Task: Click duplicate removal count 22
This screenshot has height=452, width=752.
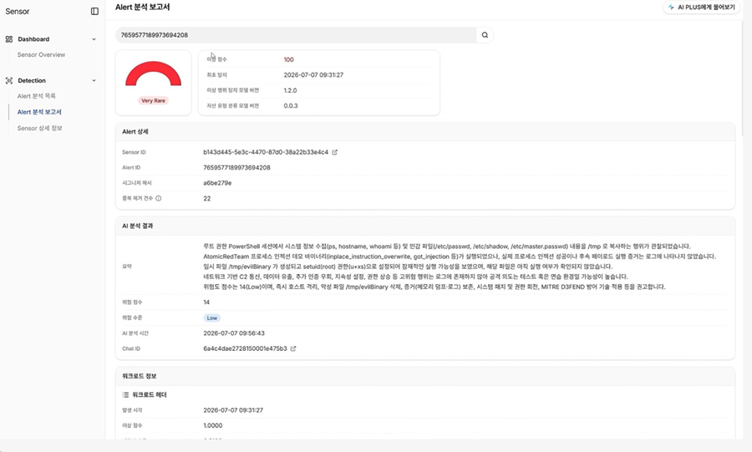Action: 207,198
